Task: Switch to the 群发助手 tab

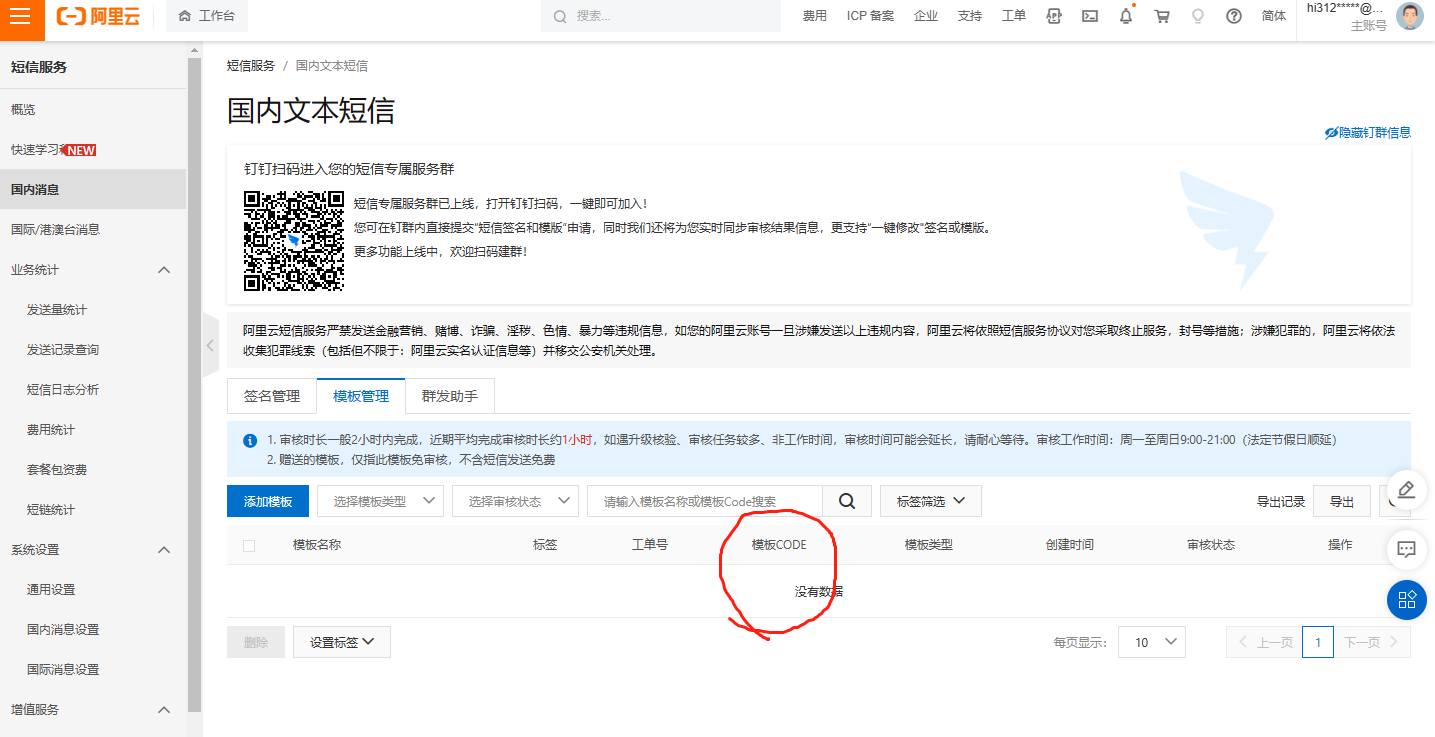Action: [450, 396]
